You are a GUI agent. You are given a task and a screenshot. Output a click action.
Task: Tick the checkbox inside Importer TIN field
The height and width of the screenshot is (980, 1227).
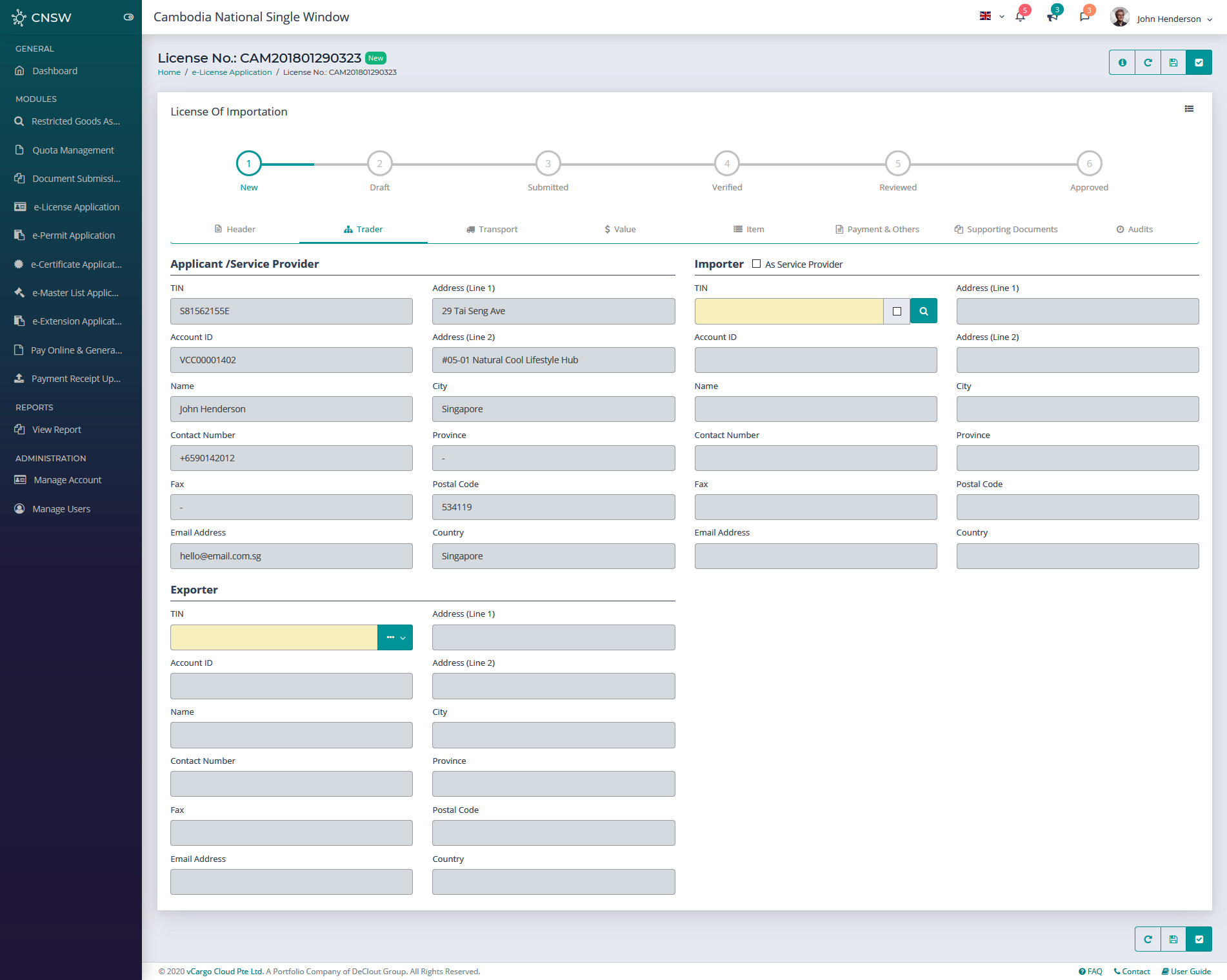(897, 311)
